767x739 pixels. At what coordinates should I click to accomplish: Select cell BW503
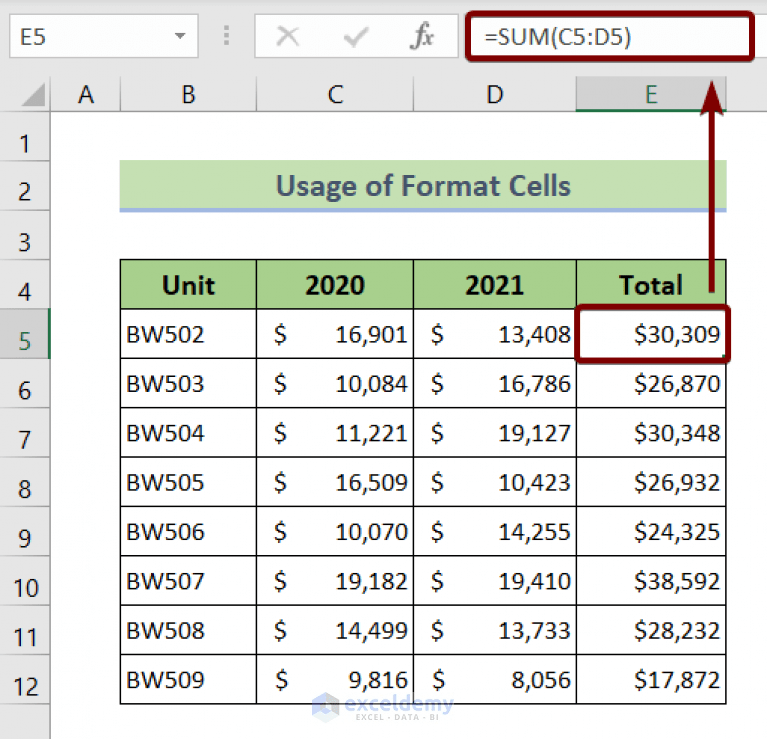(x=188, y=383)
